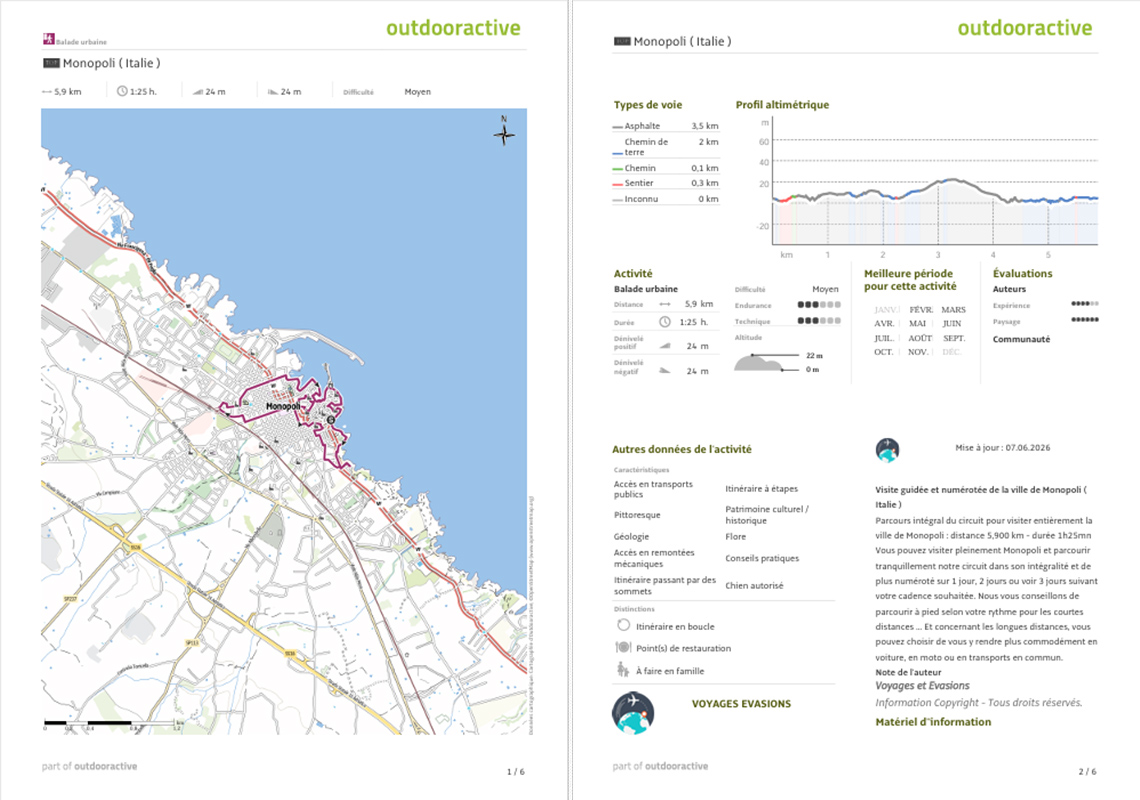Click the Point(s) de restauration icon

pyautogui.click(x=623, y=647)
